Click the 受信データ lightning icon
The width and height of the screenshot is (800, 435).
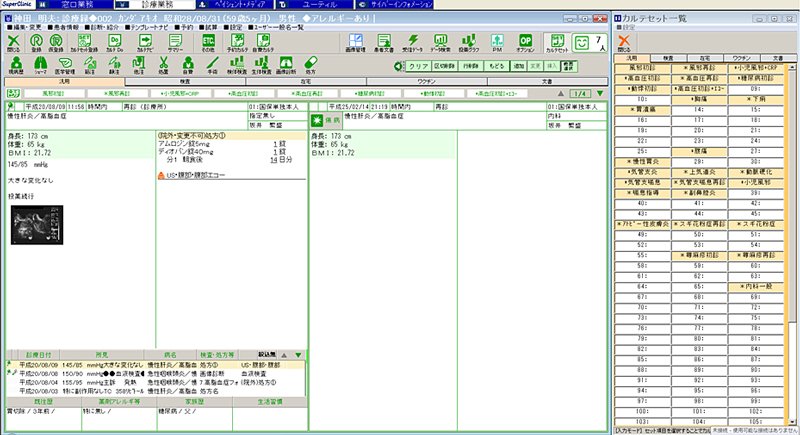click(412, 43)
